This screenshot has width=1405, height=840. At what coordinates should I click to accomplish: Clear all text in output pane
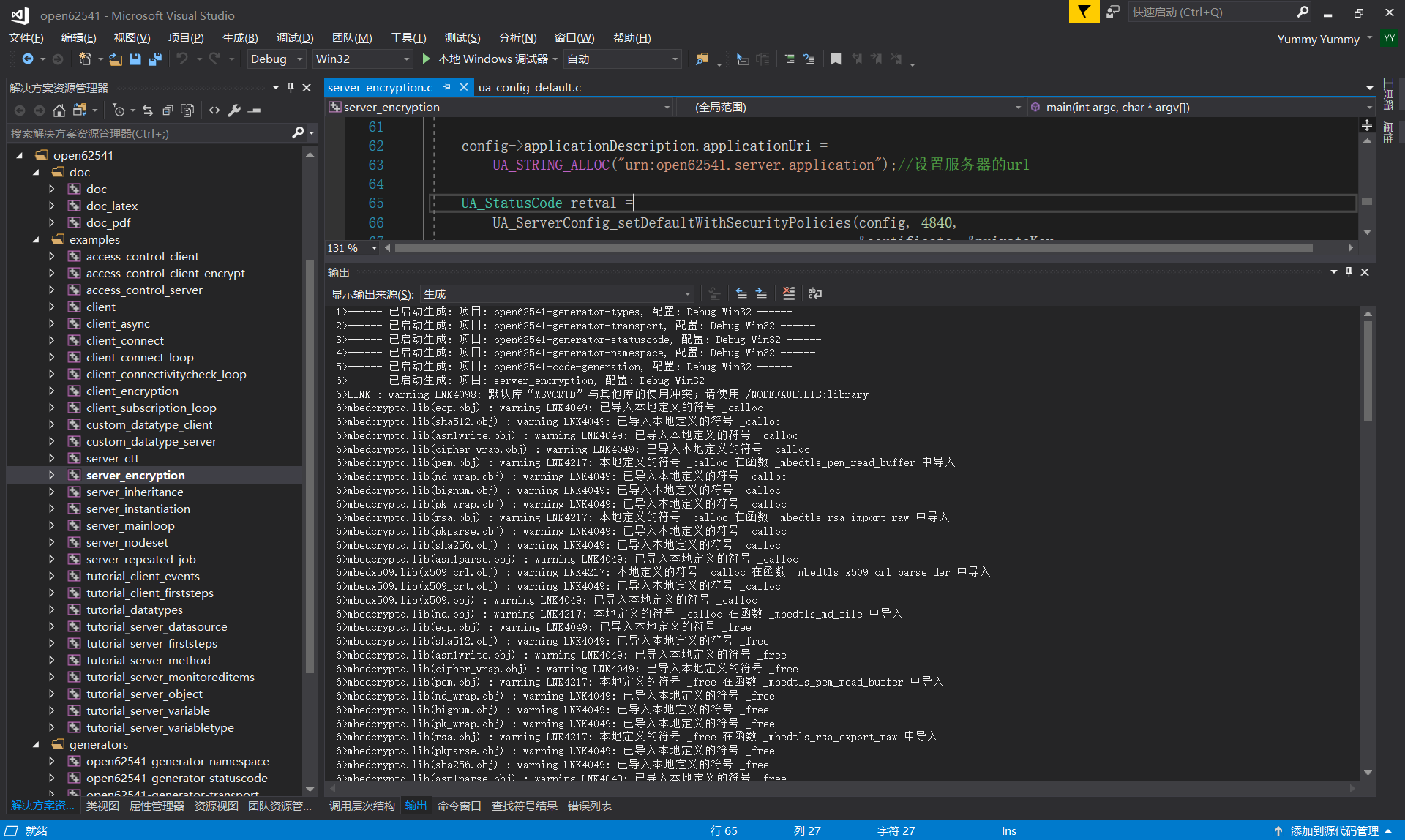pos(788,293)
